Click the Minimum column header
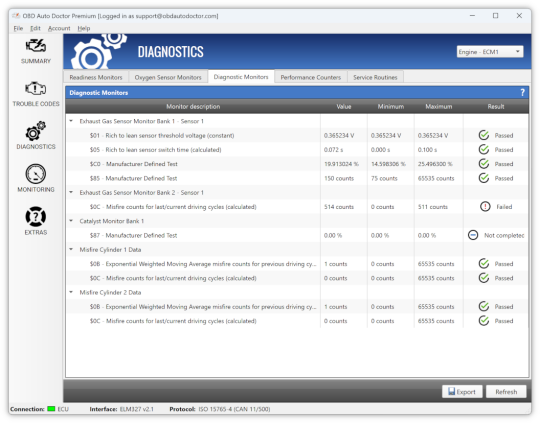540x423 pixels. (391, 106)
